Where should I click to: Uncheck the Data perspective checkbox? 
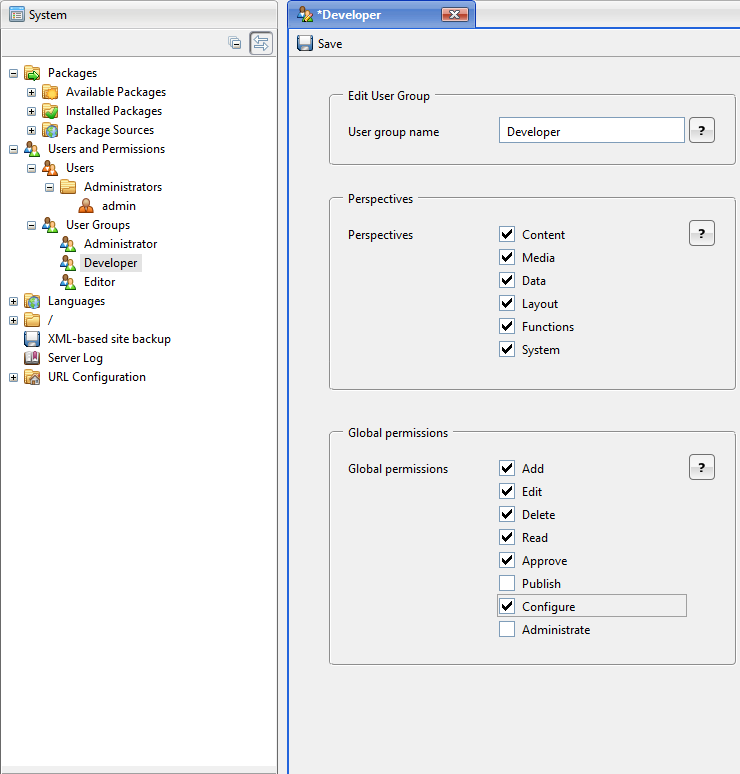point(507,280)
